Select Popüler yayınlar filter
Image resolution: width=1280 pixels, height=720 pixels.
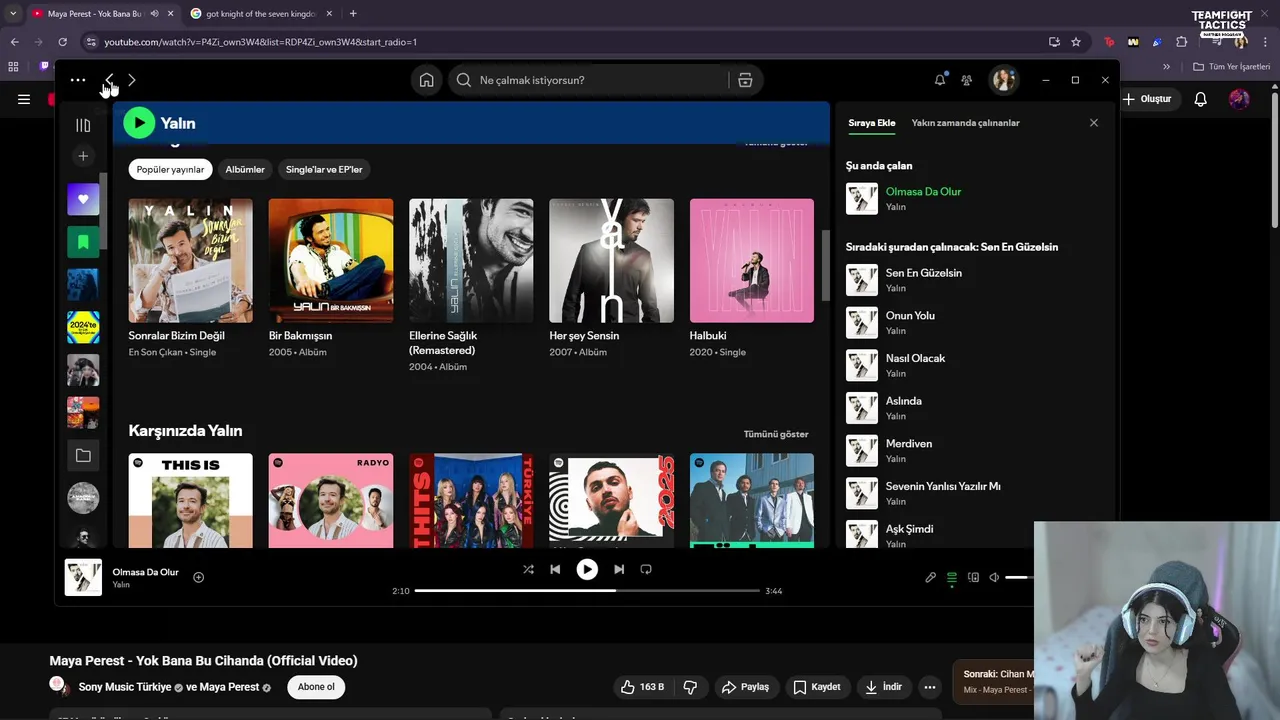point(170,169)
